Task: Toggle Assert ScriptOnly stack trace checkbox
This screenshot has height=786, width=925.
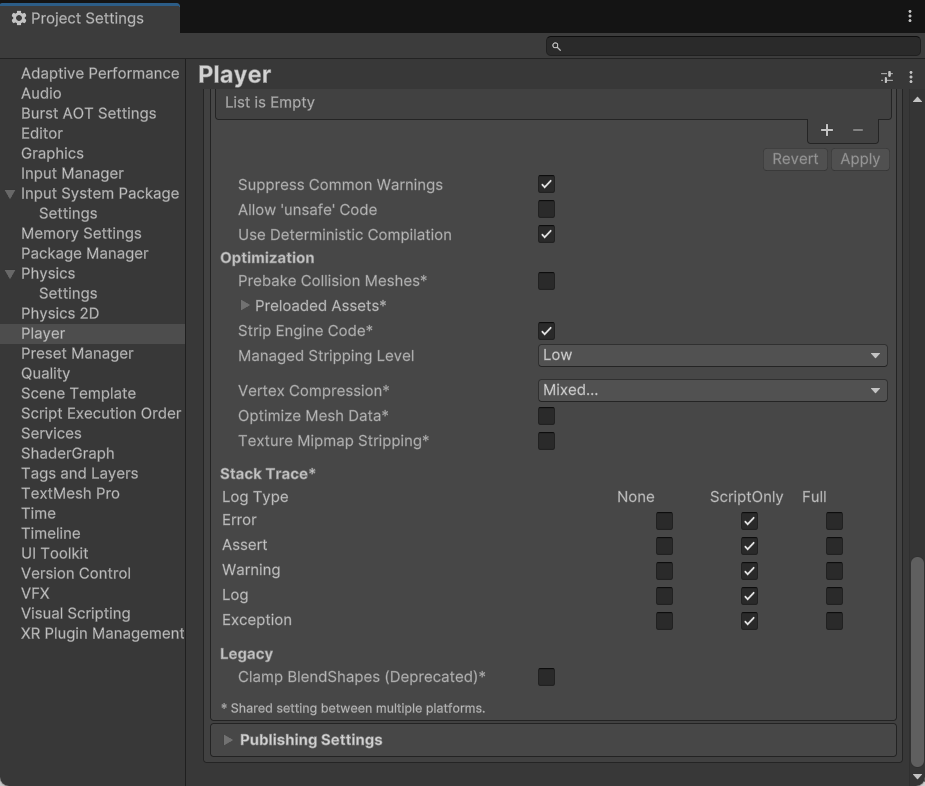Action: pos(749,546)
